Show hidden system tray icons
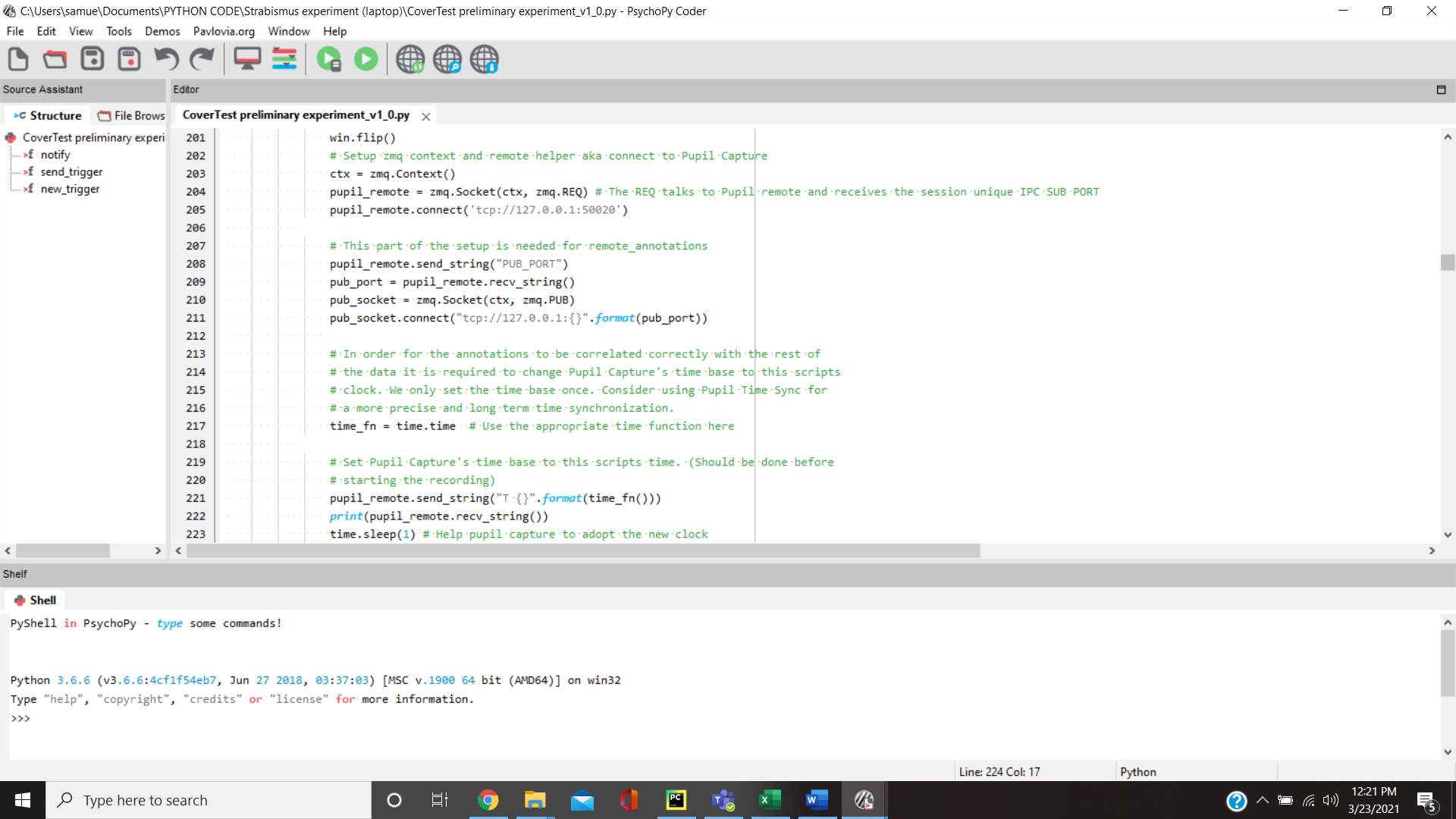Viewport: 1456px width, 819px height. pos(1263,800)
